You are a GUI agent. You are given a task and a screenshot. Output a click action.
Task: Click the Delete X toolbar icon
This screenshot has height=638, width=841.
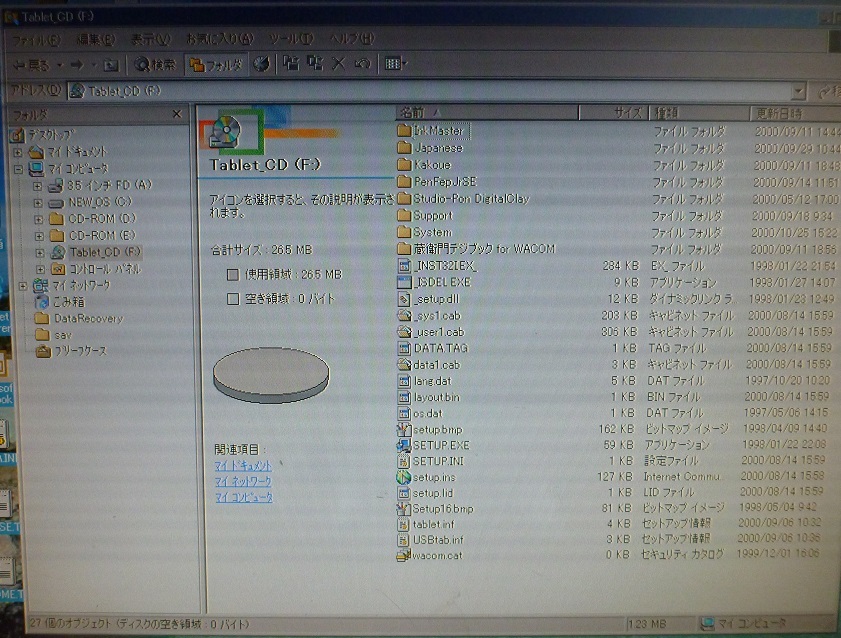coord(338,64)
